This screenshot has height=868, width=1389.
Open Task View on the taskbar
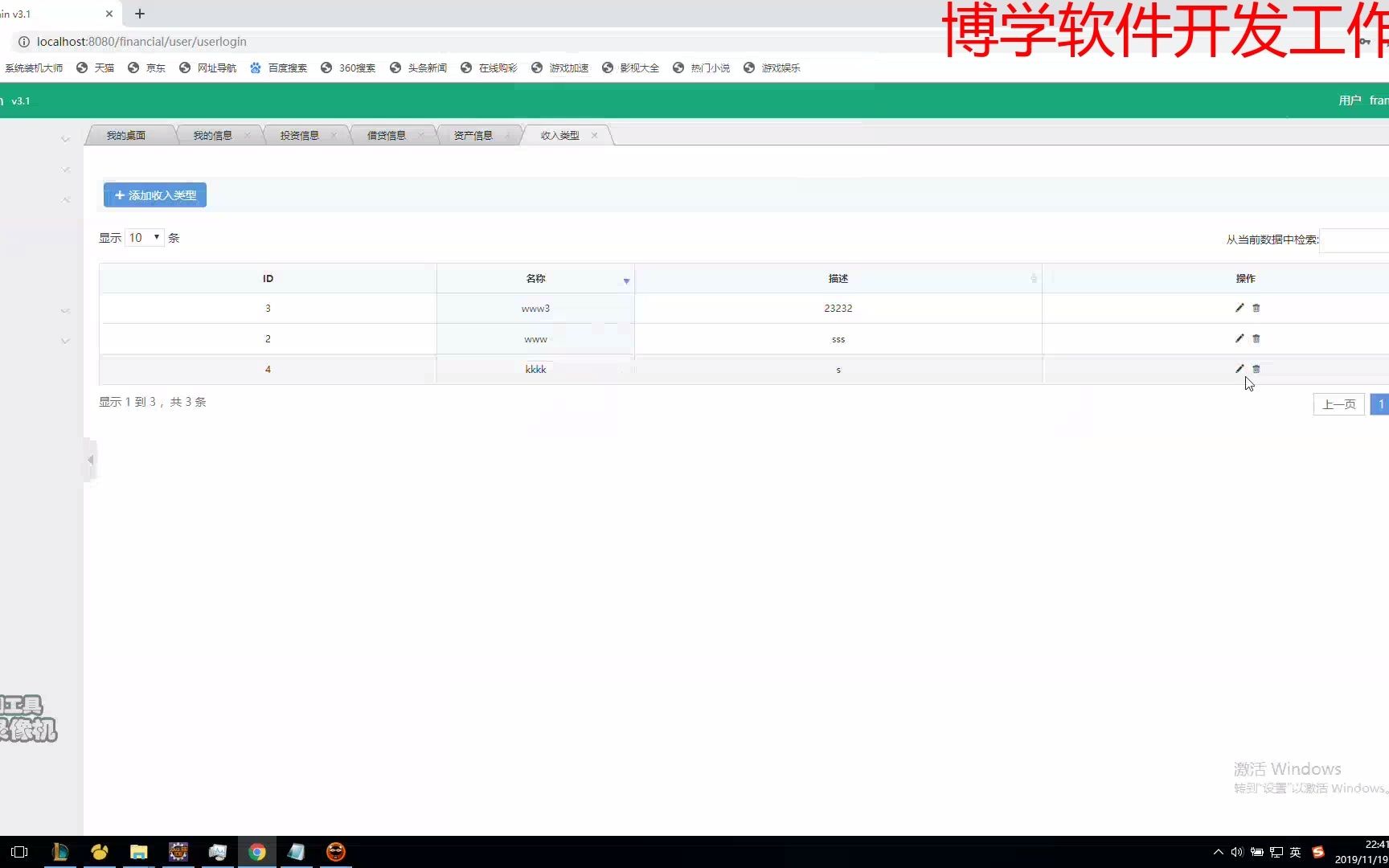coord(19,852)
